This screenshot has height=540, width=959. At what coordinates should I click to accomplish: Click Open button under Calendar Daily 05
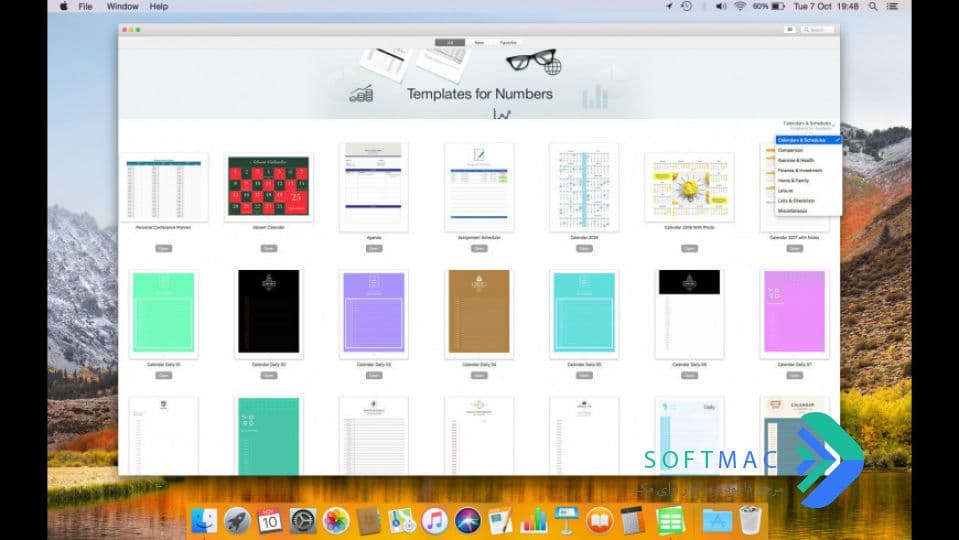click(584, 375)
